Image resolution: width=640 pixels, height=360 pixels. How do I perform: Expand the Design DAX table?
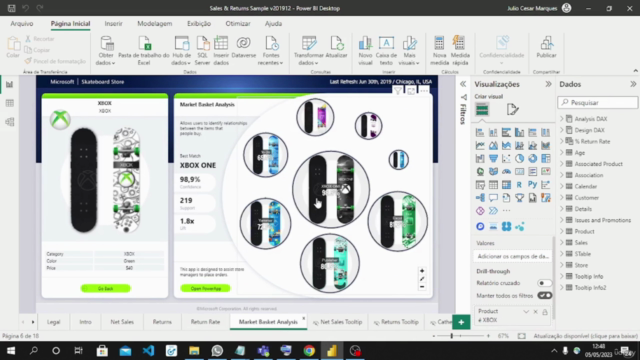coord(562,130)
